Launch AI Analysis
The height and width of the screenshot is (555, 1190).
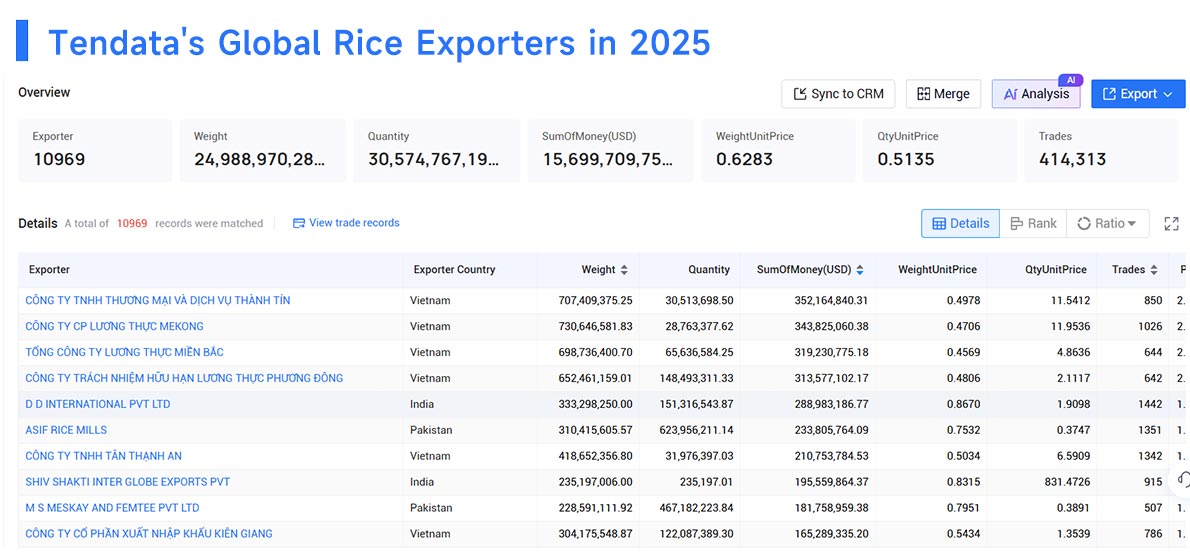click(1036, 94)
